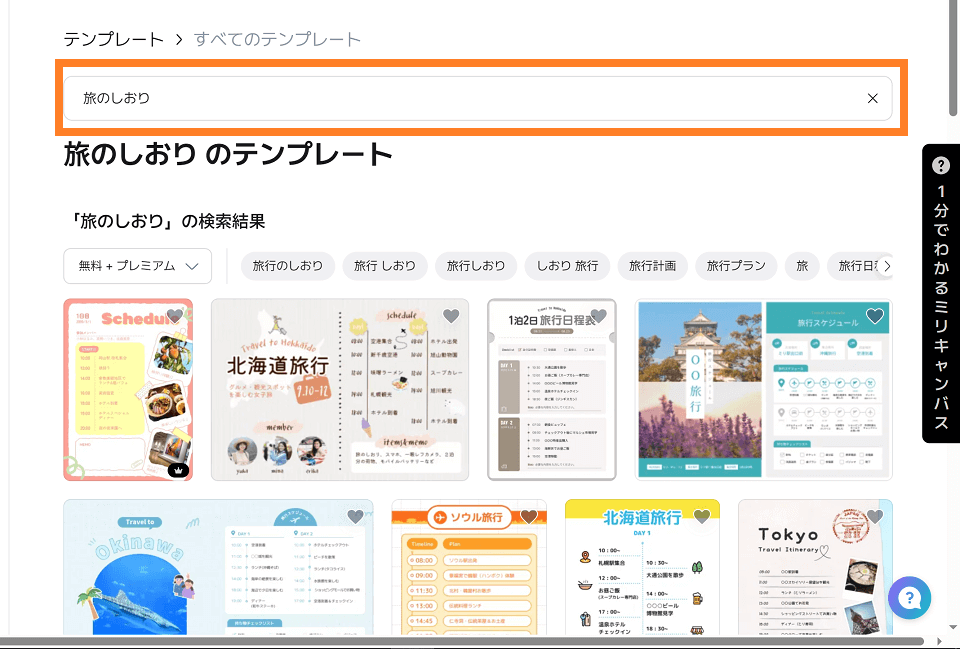Click the 旅のしおり search input field
This screenshot has height=649, width=960.
tap(460, 98)
